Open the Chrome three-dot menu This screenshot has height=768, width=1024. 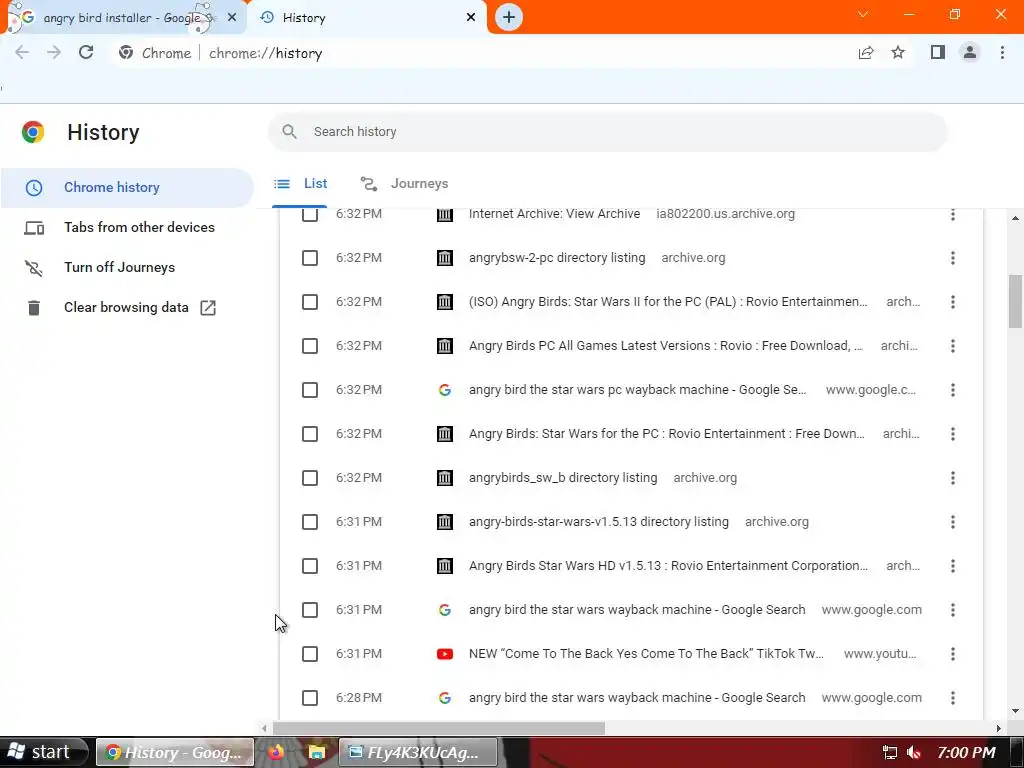(x=1002, y=52)
